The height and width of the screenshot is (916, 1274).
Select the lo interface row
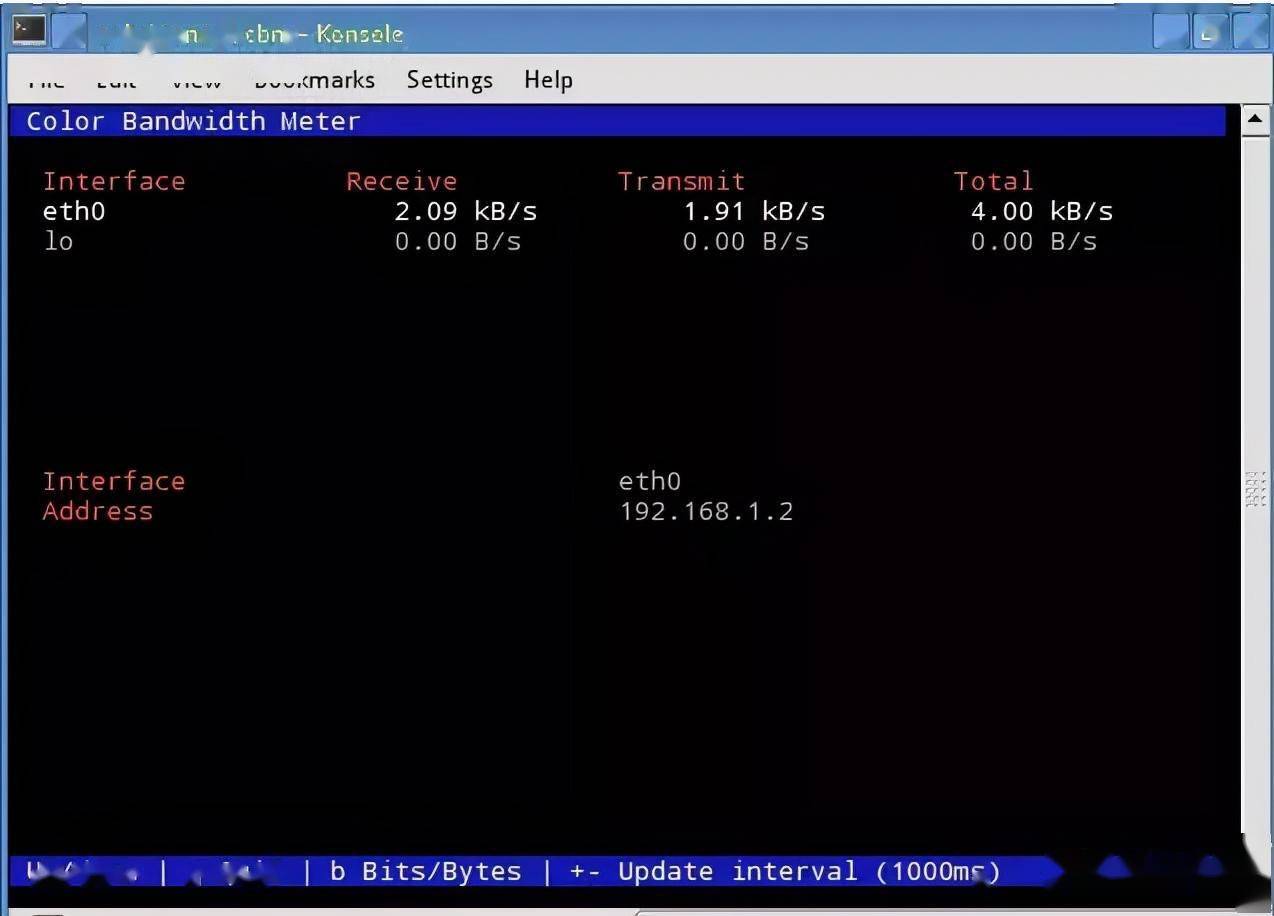(58, 241)
